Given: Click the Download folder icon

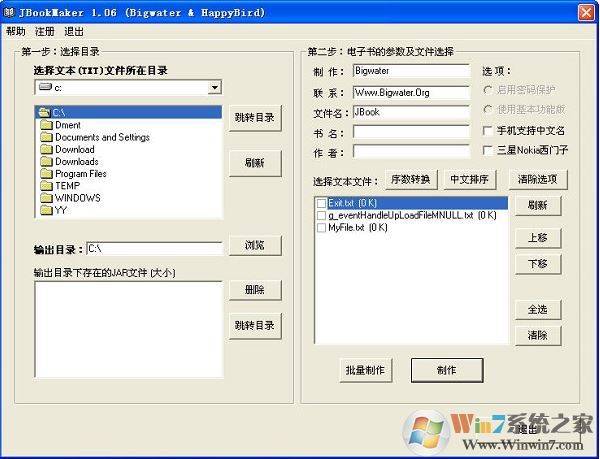Looking at the screenshot, I should coord(46,149).
